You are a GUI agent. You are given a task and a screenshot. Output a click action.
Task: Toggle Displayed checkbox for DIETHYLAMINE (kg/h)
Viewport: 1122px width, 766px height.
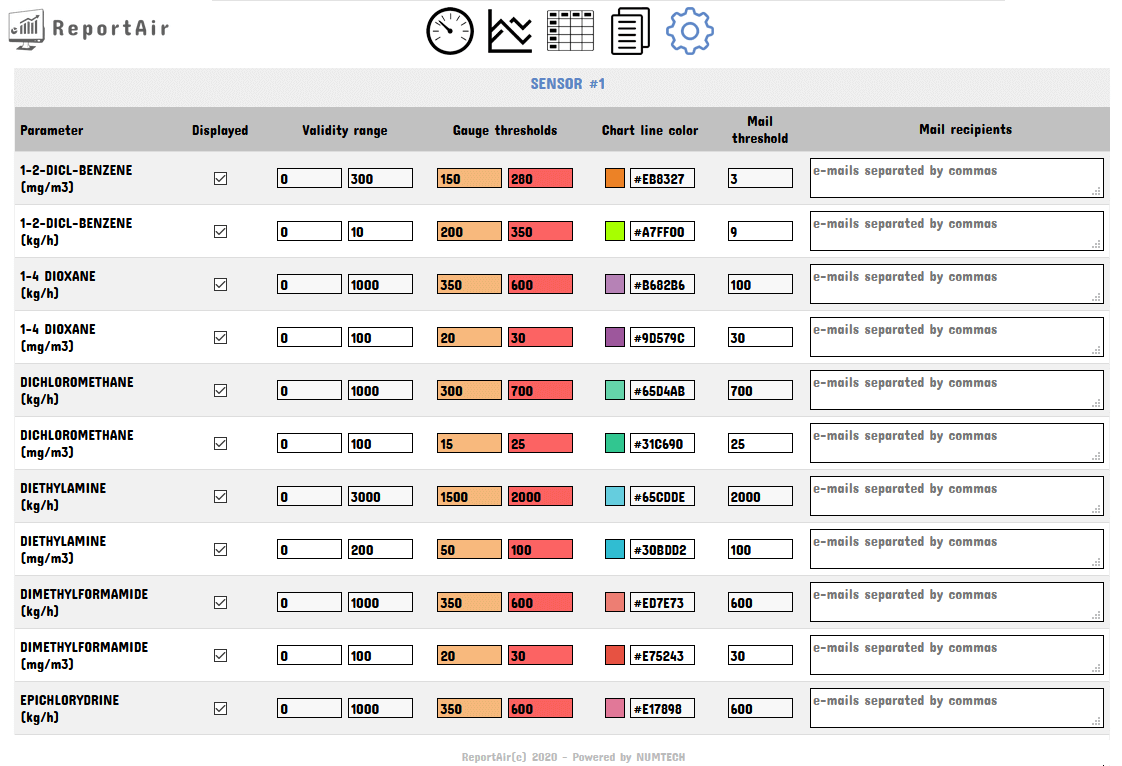[x=221, y=497]
